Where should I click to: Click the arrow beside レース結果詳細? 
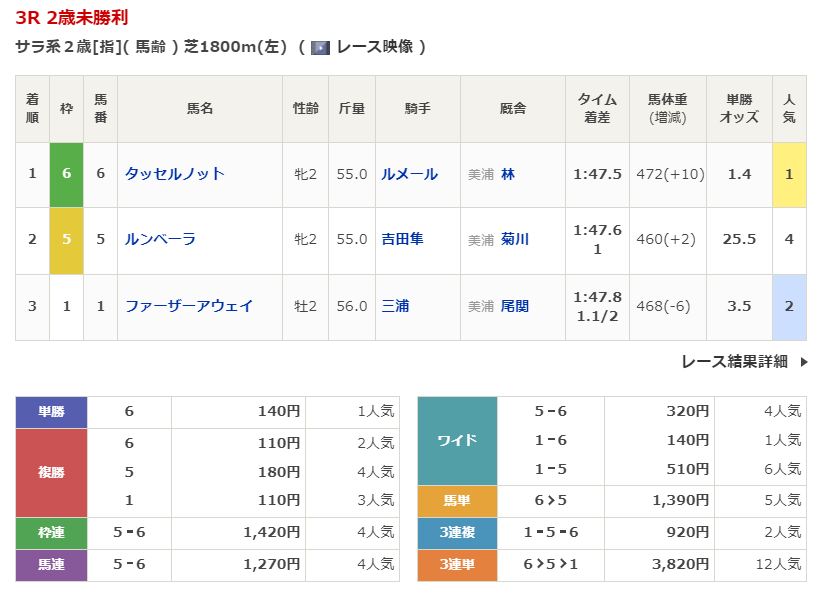803,362
